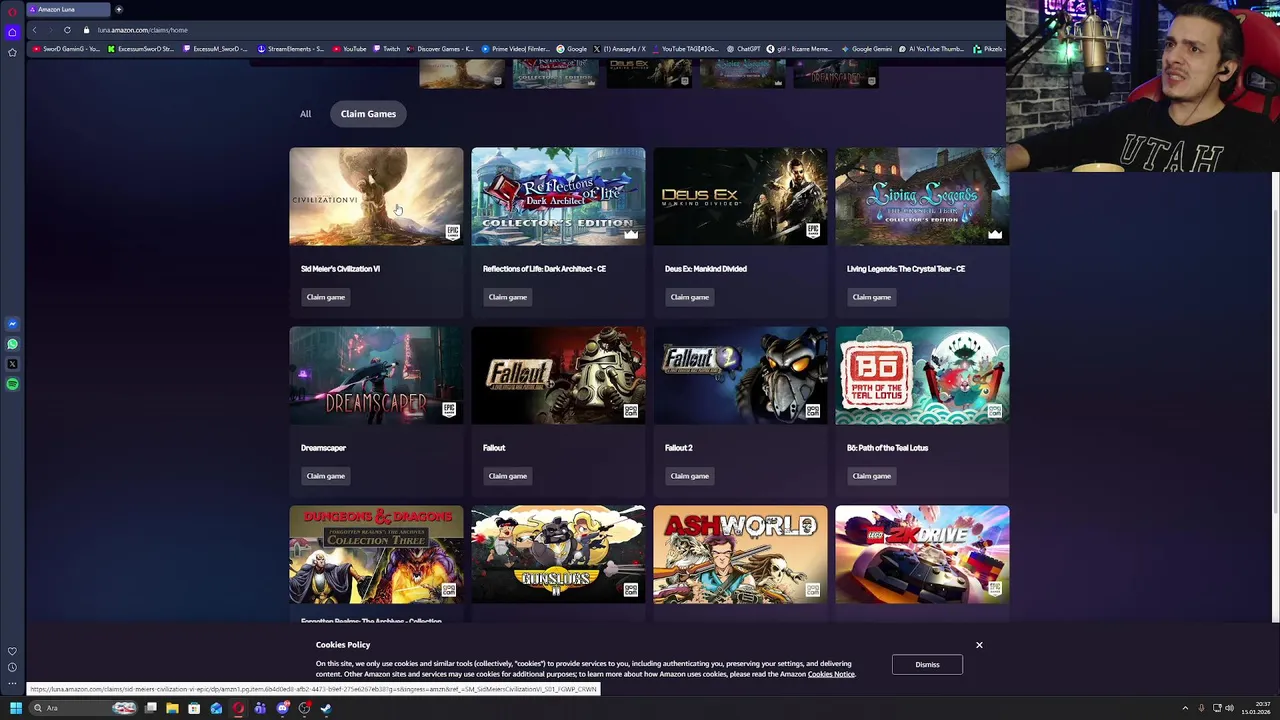Screen dimensions: 1280x720
Task: Open the YouTube bookmark
Action: [x=349, y=49]
